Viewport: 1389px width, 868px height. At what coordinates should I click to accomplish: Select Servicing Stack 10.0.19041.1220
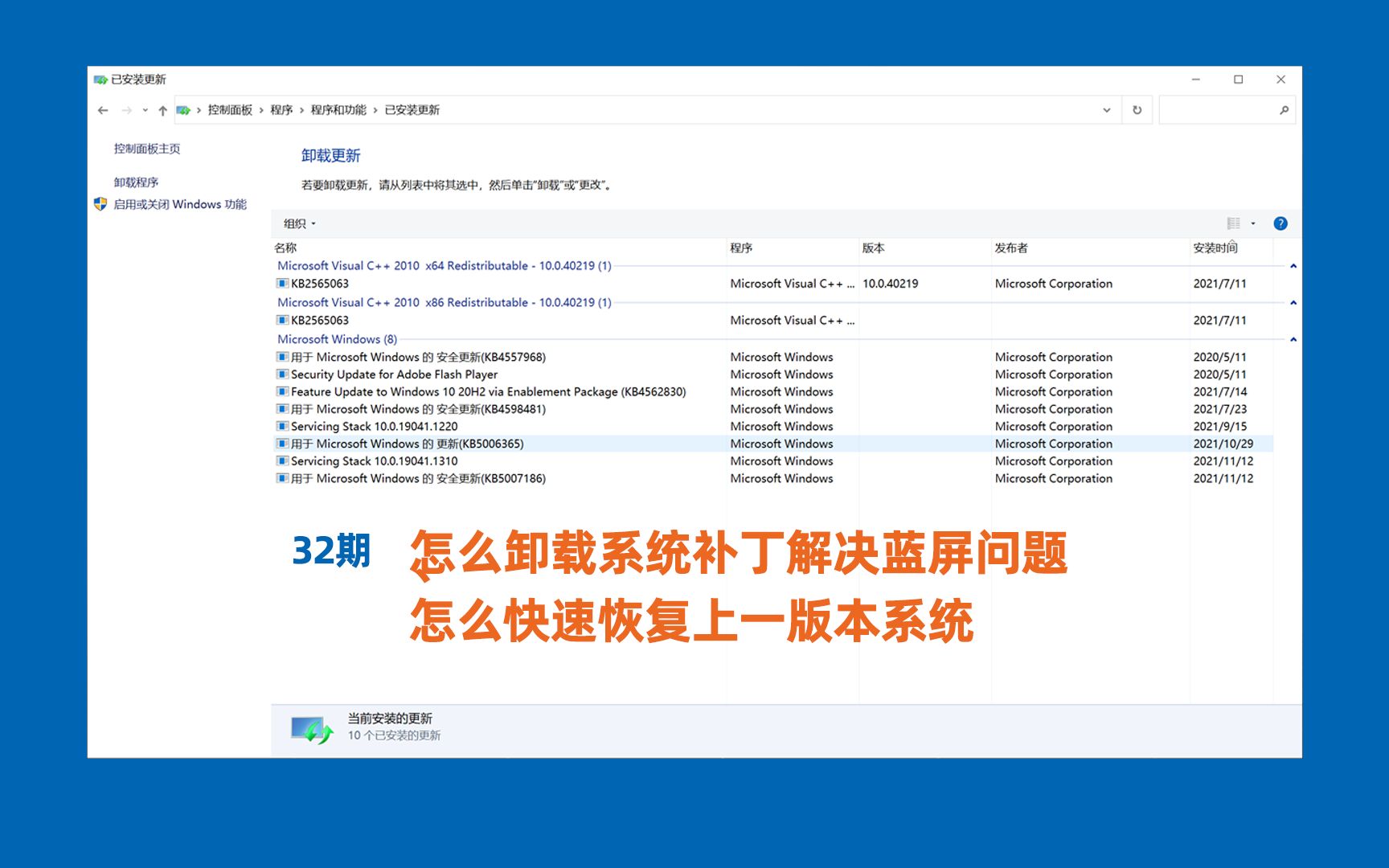[773, 427]
